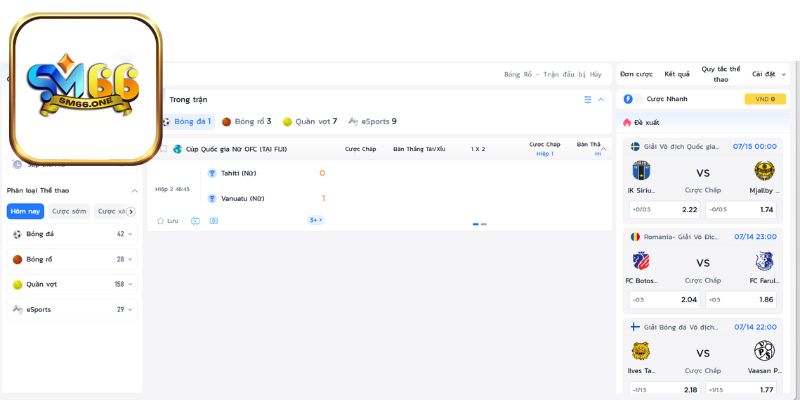The width and height of the screenshot is (800, 400).
Task: Bet IK Sirius handicap at 2.22
Action: (x=664, y=210)
